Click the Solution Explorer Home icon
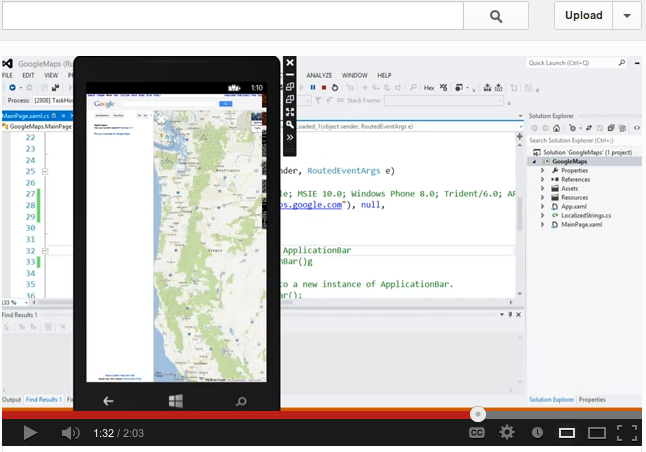646x452 pixels. pyautogui.click(x=557, y=128)
